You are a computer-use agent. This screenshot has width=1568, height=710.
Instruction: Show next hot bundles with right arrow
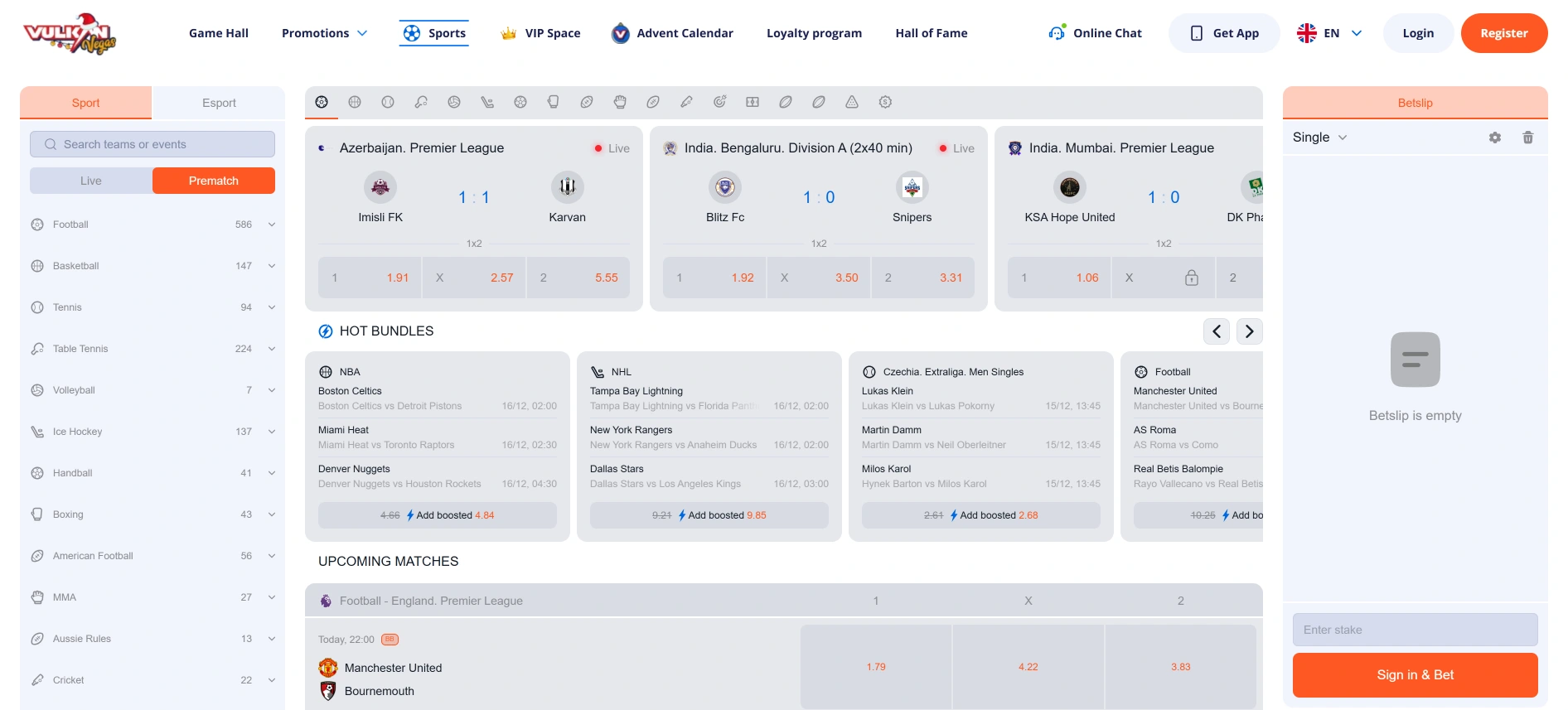coord(1250,331)
